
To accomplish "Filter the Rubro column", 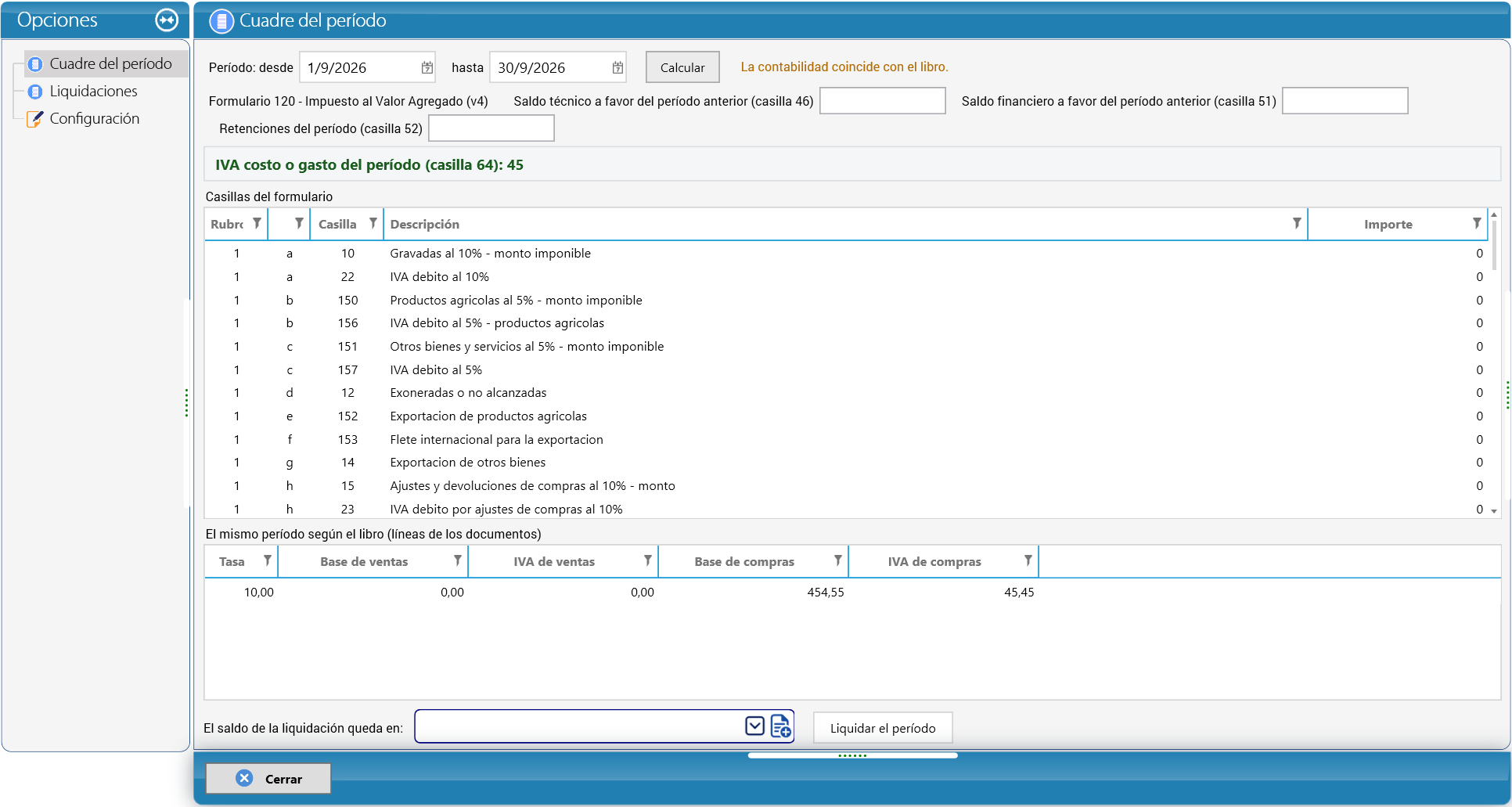I will pos(257,224).
